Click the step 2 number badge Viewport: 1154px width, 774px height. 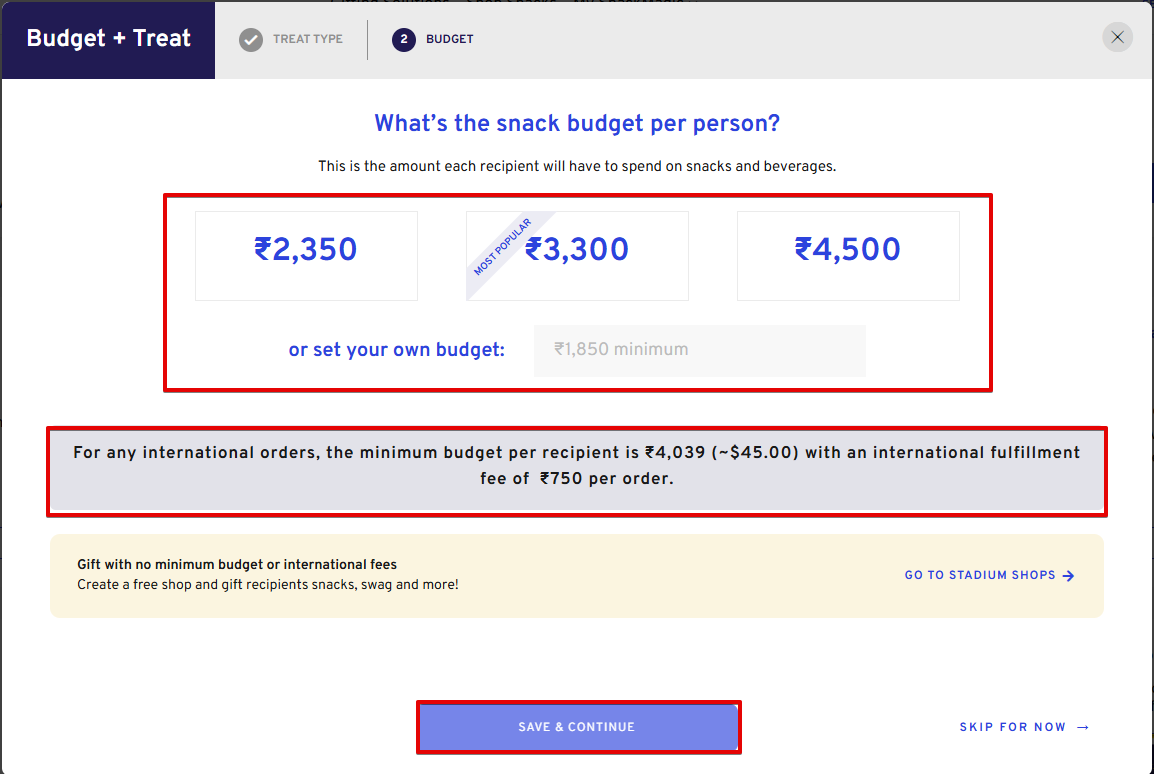point(404,40)
